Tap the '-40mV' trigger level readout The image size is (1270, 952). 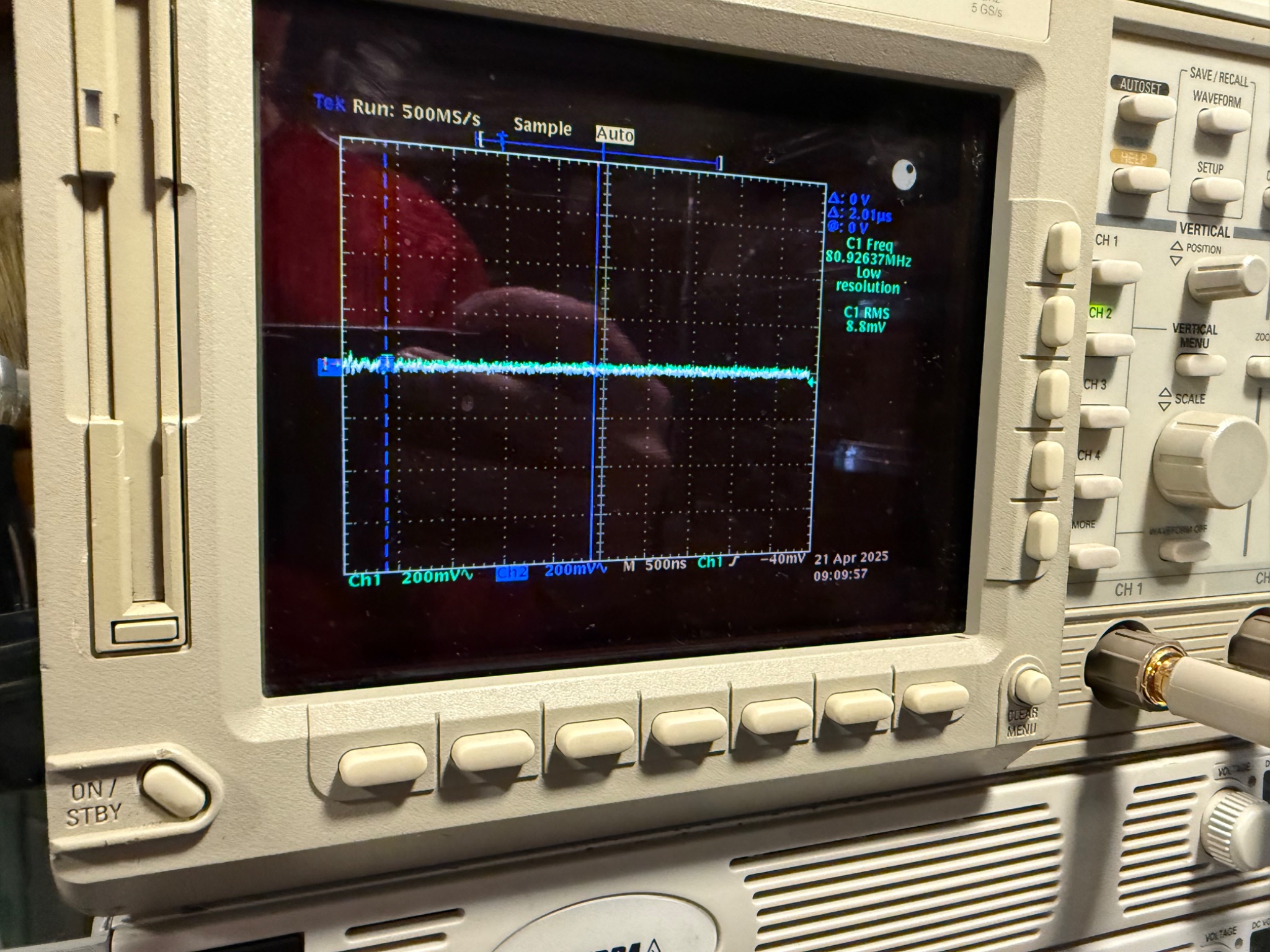click(x=782, y=558)
